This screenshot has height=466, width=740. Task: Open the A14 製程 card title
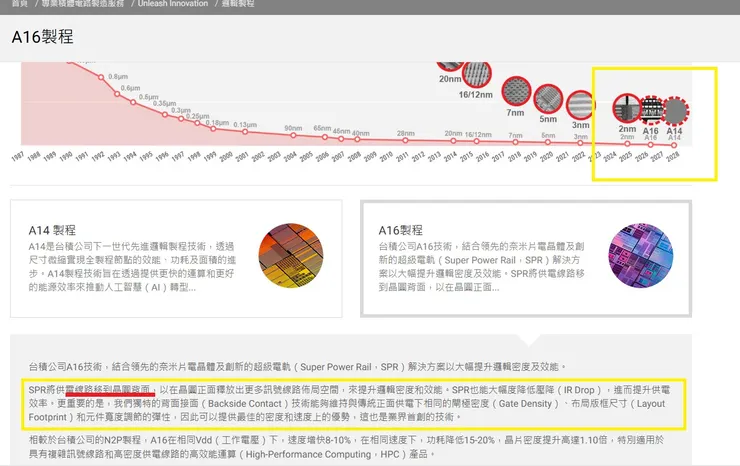tap(52, 230)
